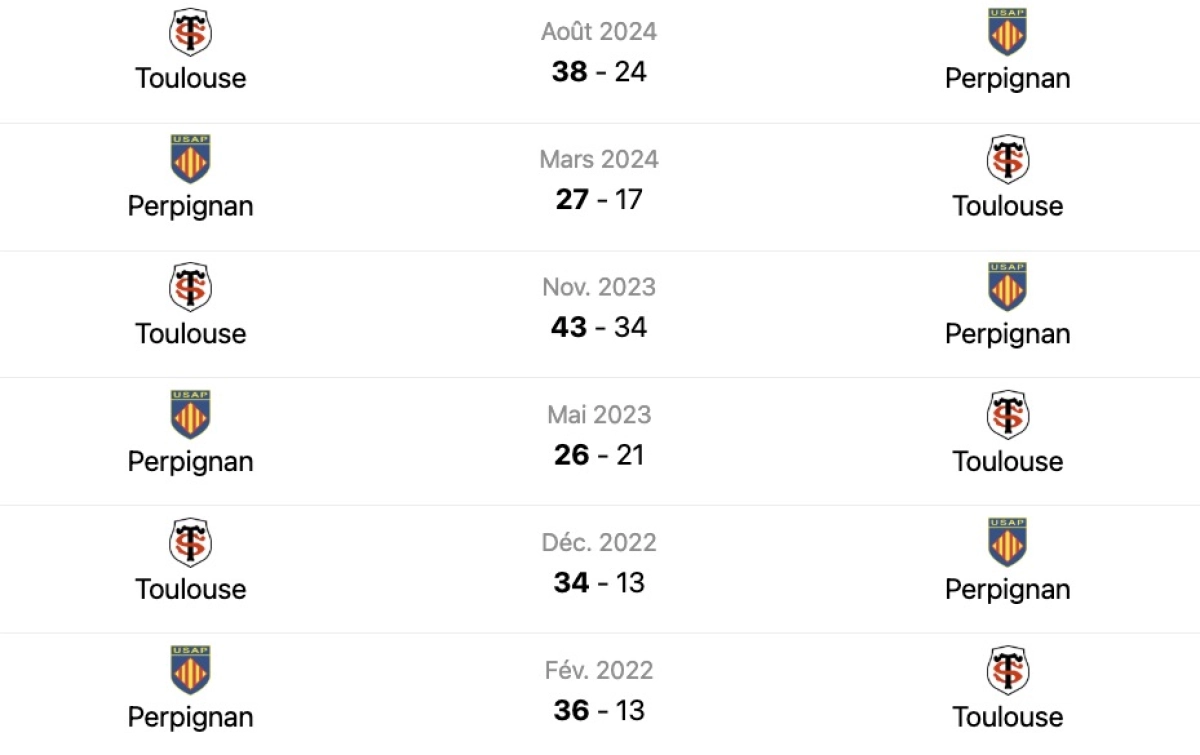Screen dimensions: 1200x755
Task: Click Toulouse logo in Déc. 2022 match
Action: pos(190,543)
